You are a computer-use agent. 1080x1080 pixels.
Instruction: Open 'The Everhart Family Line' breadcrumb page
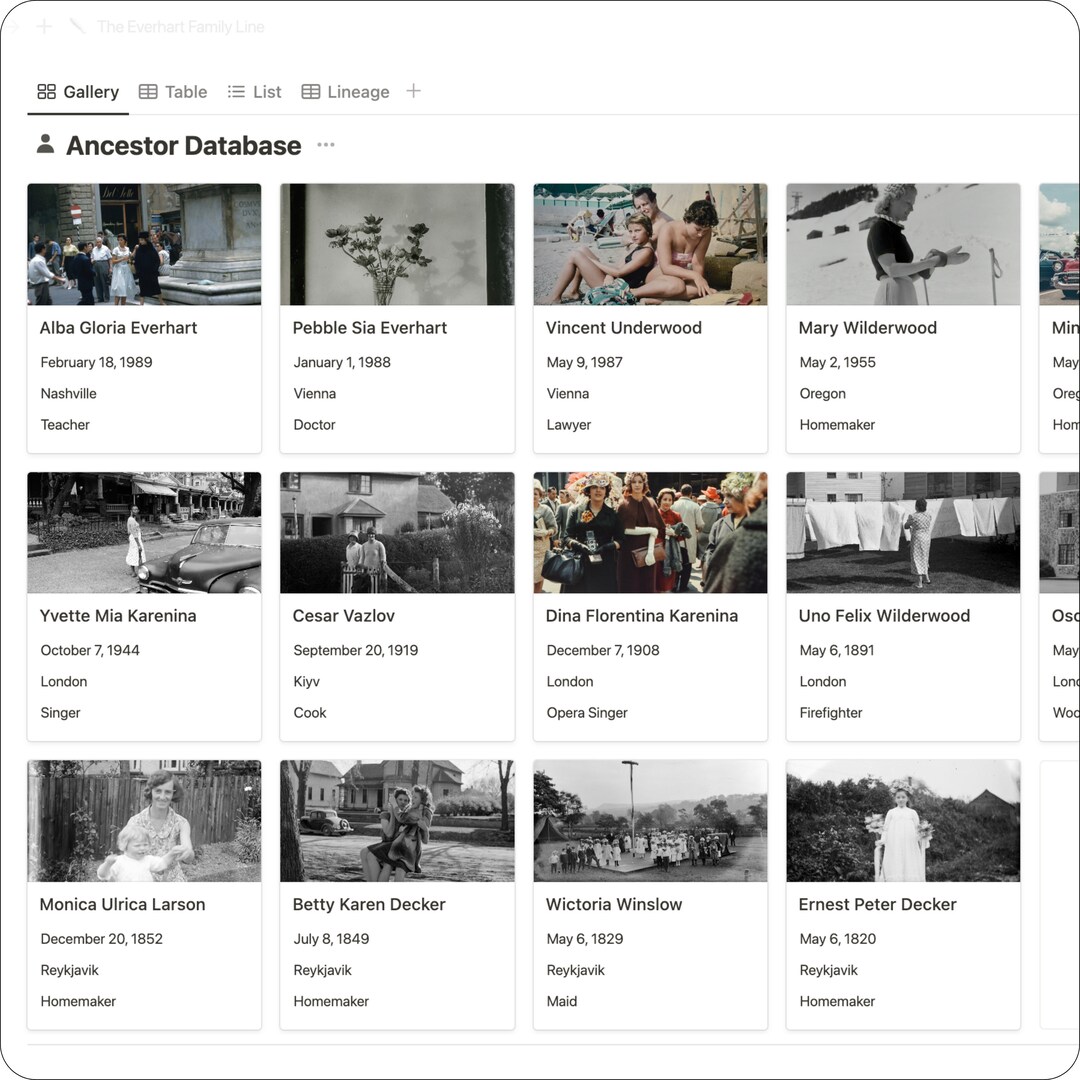[x=180, y=26]
